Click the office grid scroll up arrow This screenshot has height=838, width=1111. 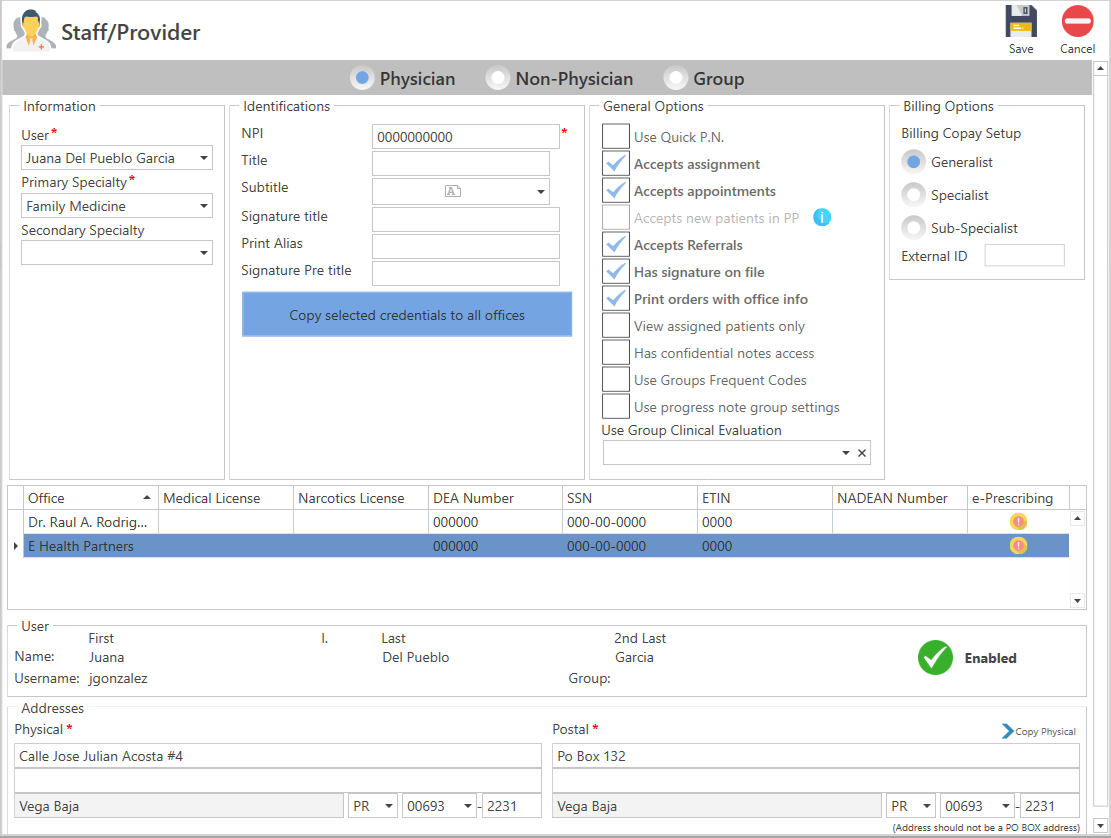click(x=1077, y=519)
